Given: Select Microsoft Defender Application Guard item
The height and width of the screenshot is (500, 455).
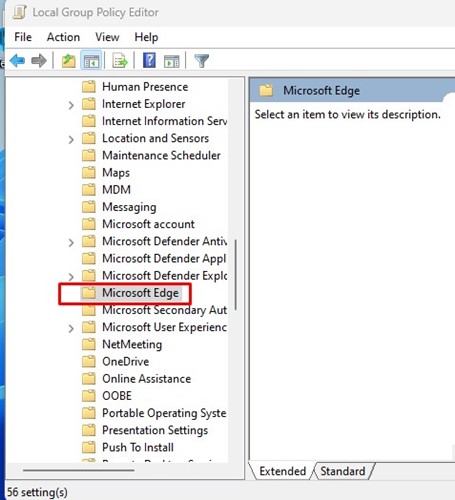Looking at the screenshot, I should 164,258.
